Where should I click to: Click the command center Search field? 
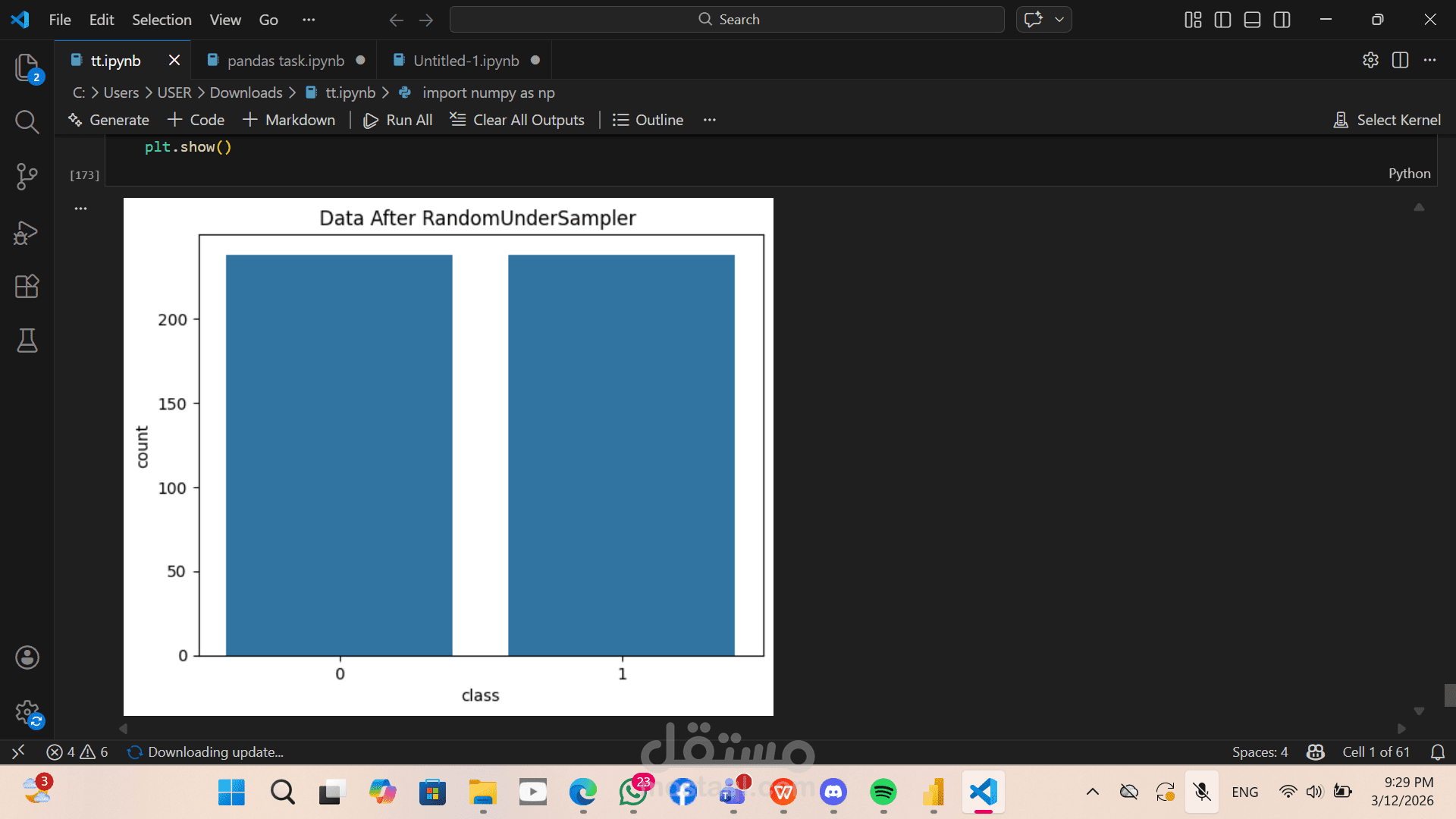pos(726,20)
